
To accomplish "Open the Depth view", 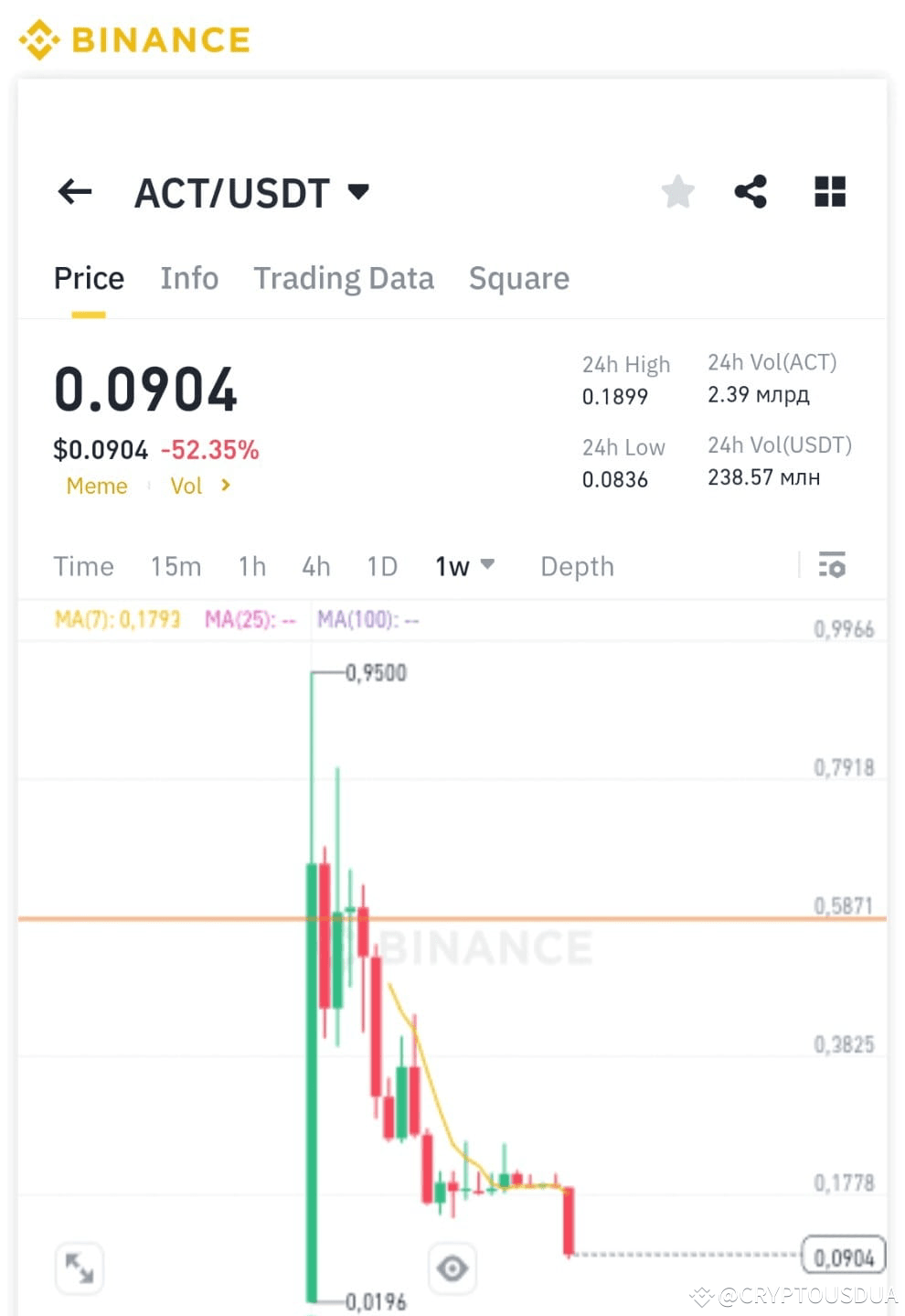I will (x=577, y=567).
